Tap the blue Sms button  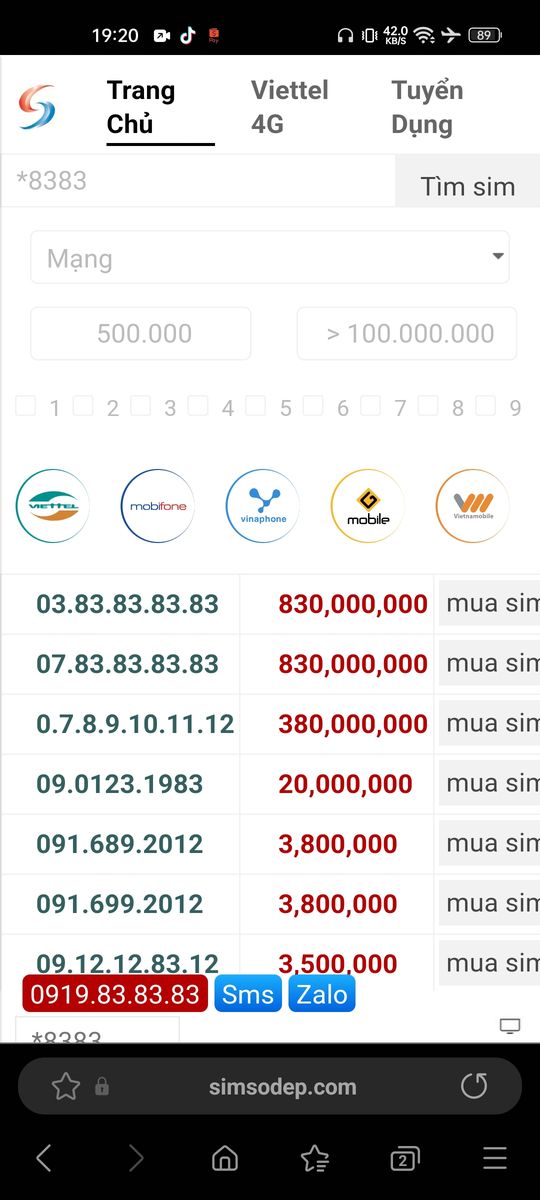click(248, 994)
